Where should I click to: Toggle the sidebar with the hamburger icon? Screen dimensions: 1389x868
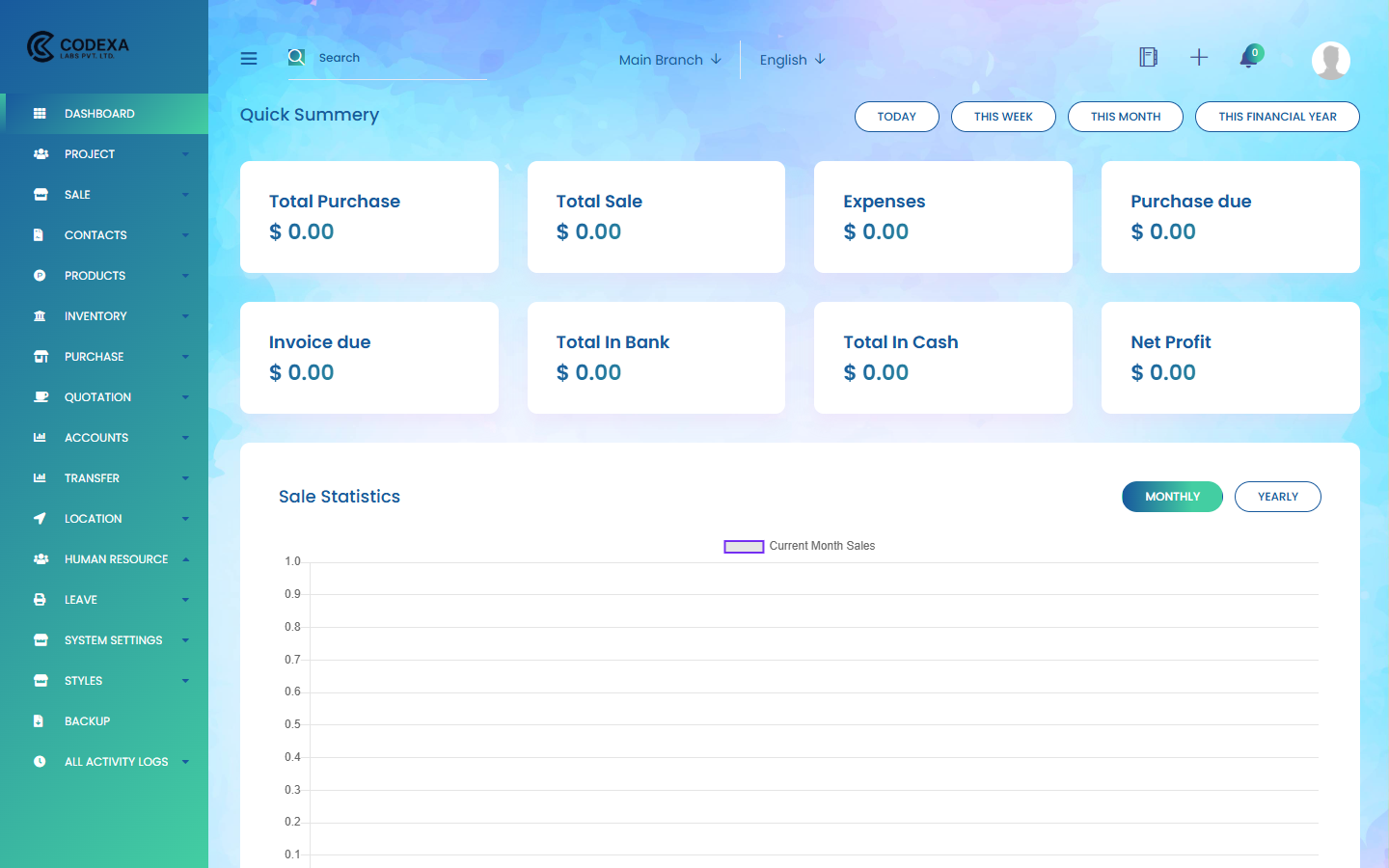(x=248, y=58)
